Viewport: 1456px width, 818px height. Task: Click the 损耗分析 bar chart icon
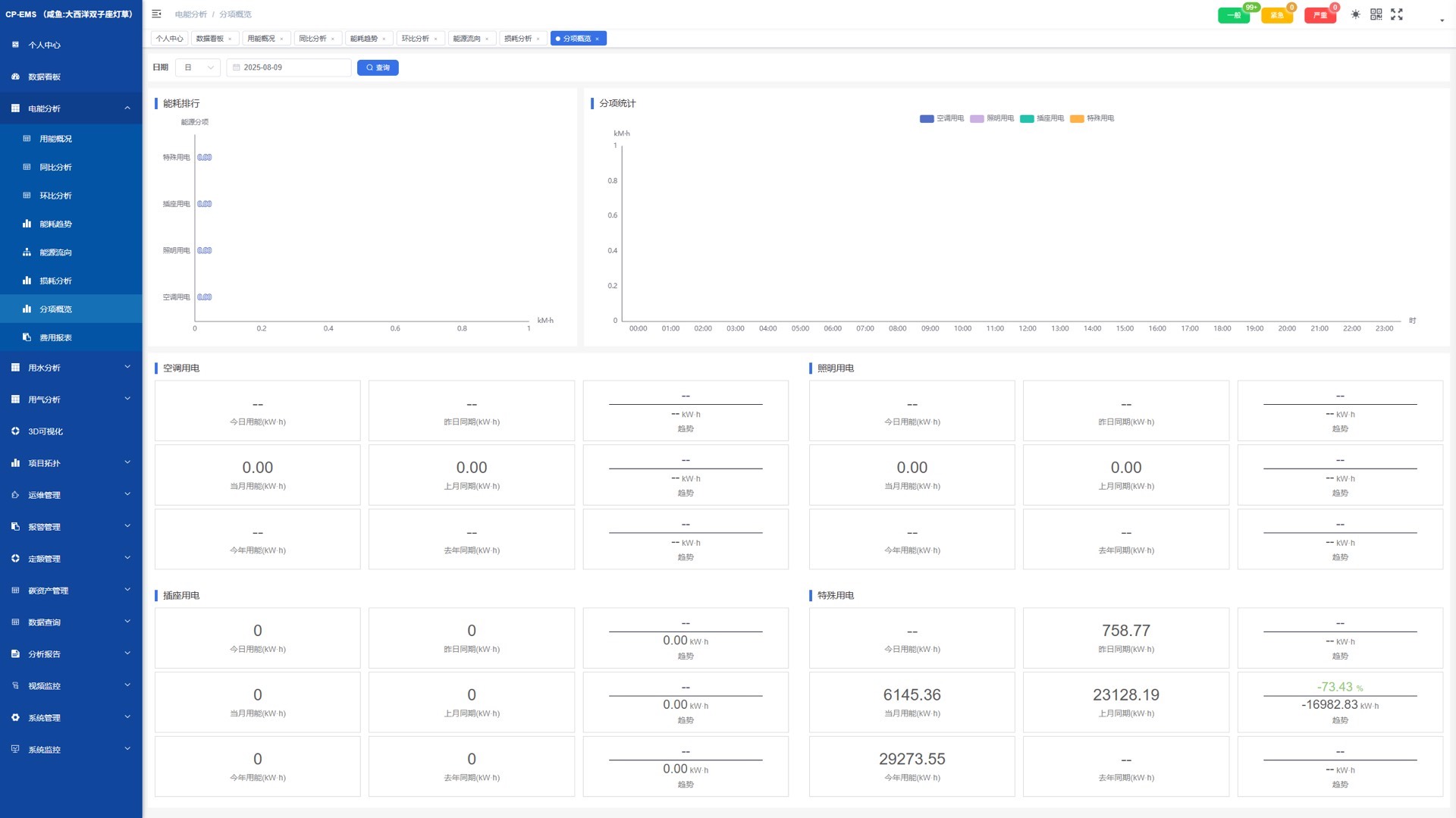coord(27,281)
